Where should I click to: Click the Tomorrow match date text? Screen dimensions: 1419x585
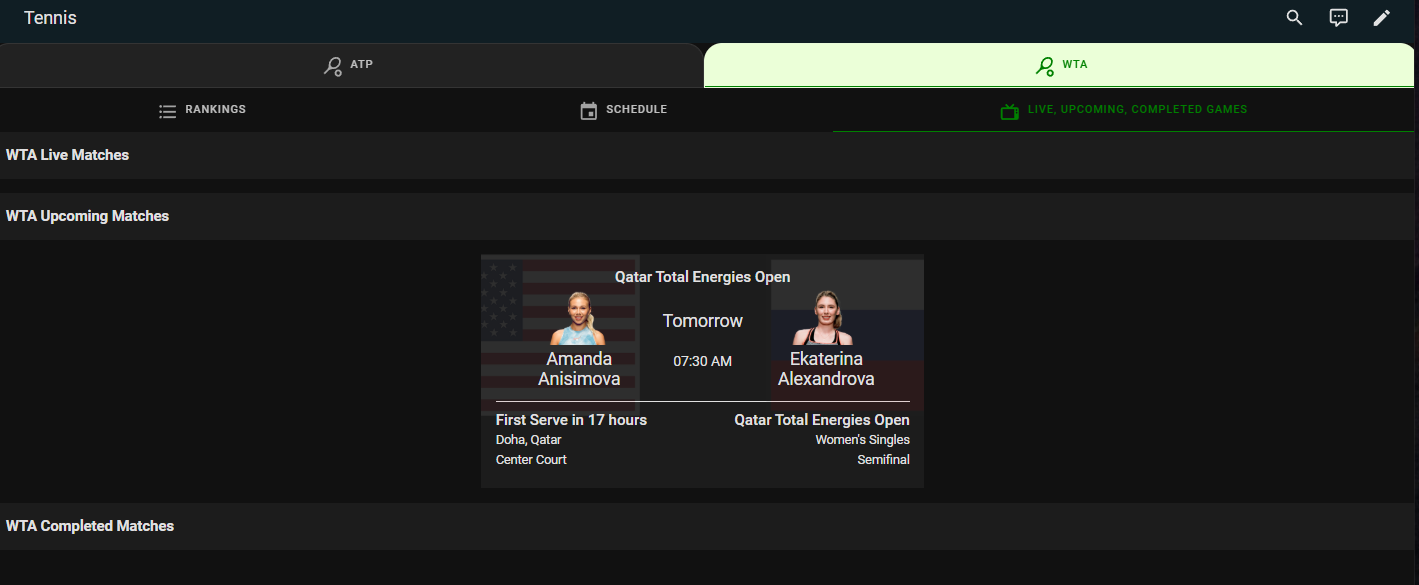coord(703,321)
